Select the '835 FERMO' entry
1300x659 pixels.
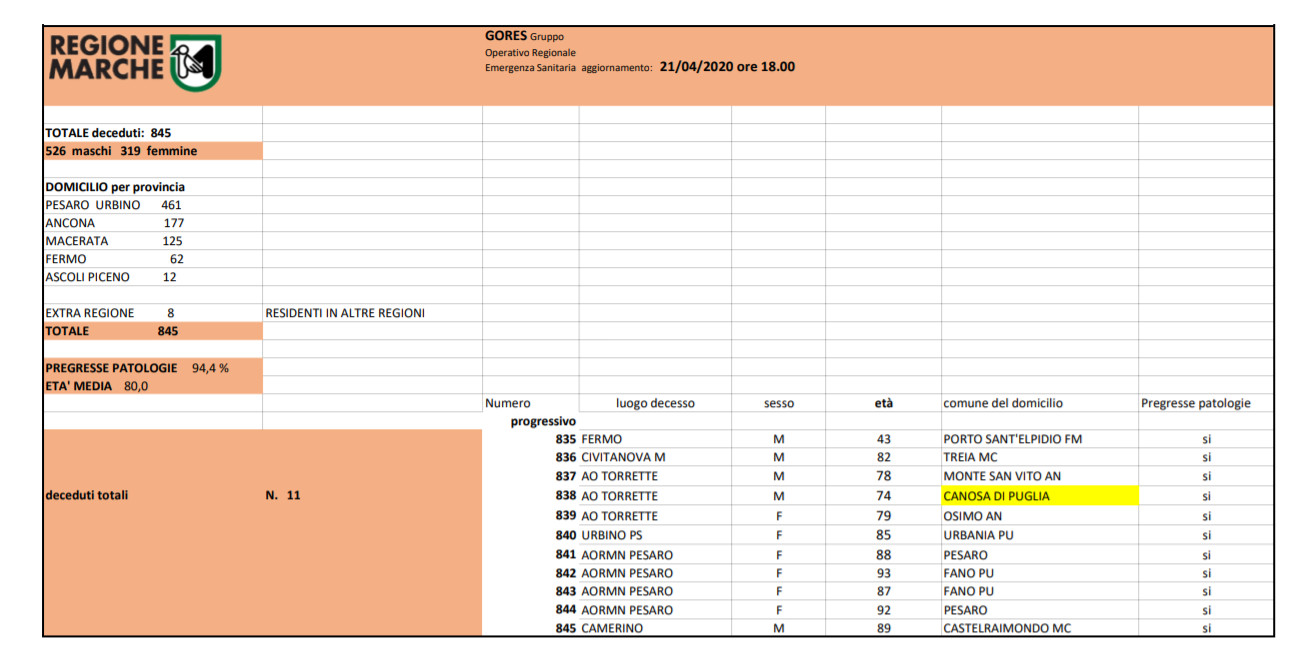[x=588, y=439]
